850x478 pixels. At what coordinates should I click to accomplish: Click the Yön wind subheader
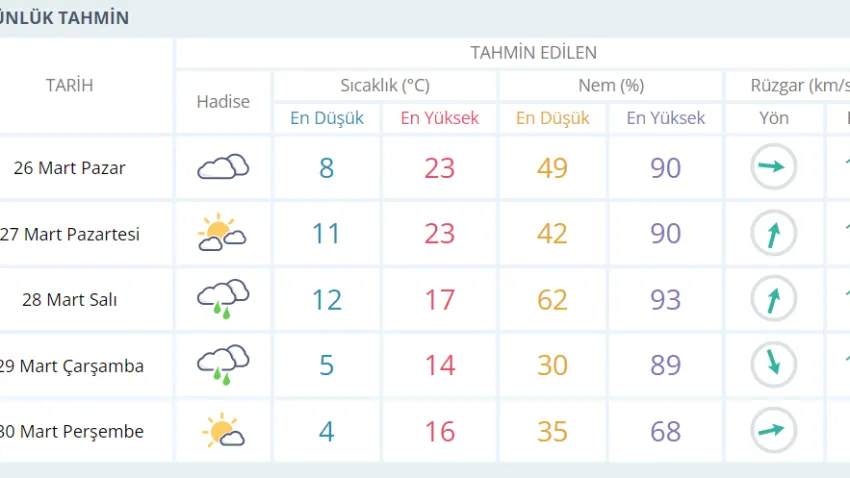pos(773,118)
